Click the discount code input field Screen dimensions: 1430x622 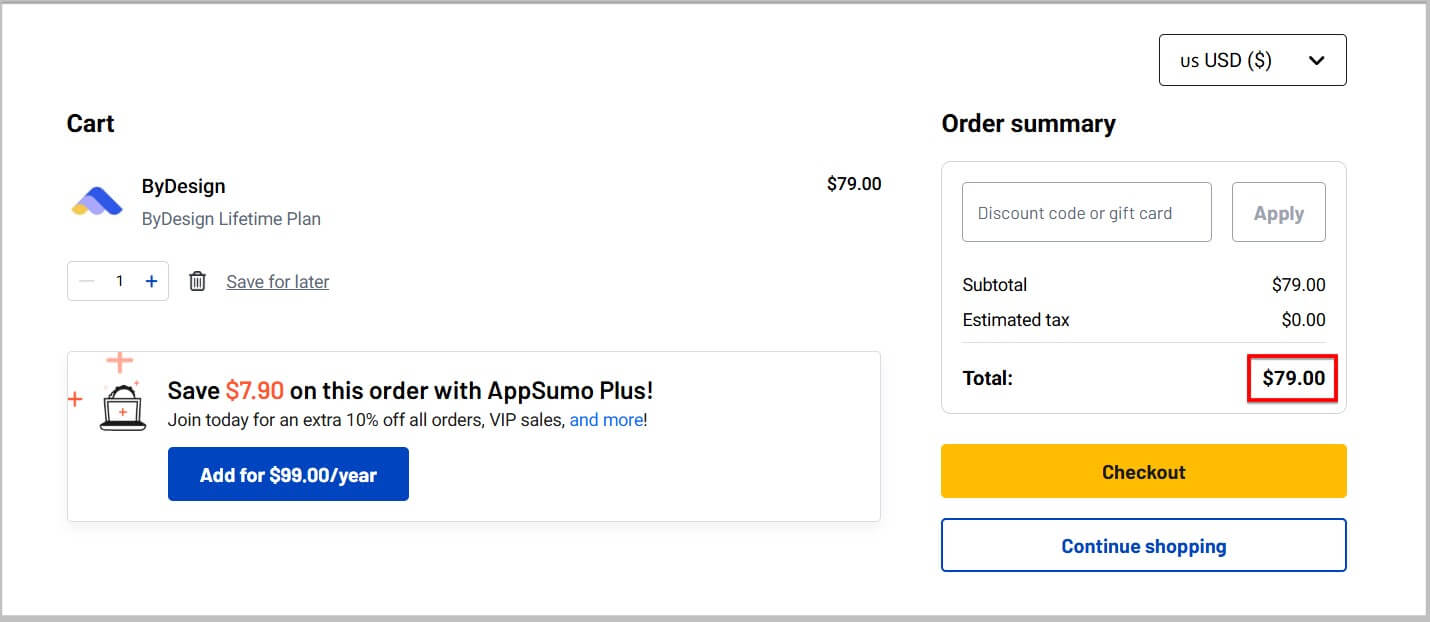(1086, 212)
